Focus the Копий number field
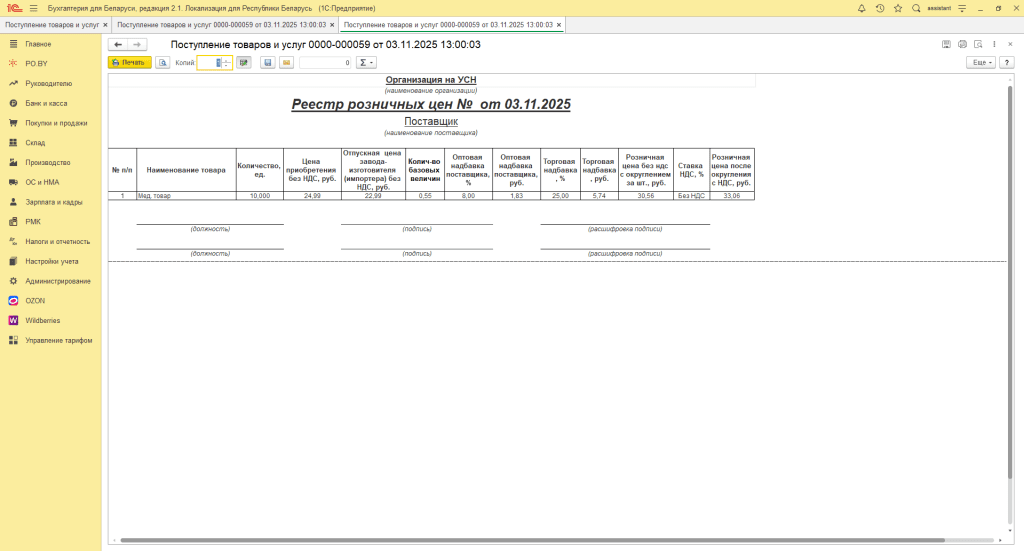 [209, 63]
